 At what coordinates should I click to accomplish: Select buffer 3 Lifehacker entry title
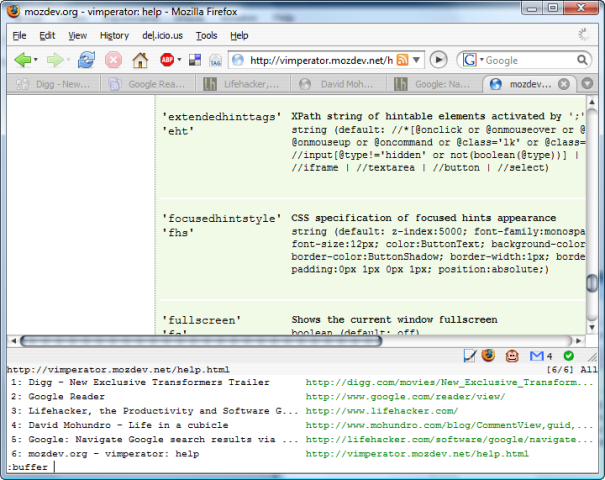coord(163,411)
